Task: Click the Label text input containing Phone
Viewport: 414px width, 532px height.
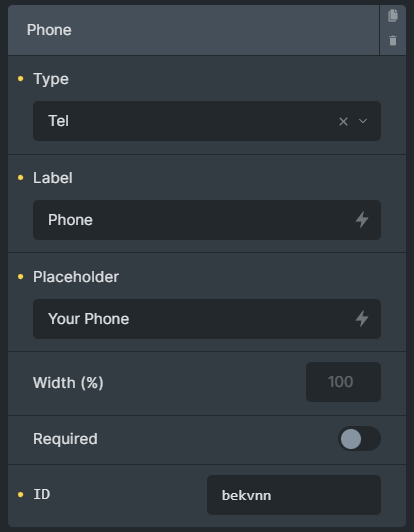Action: (207, 220)
